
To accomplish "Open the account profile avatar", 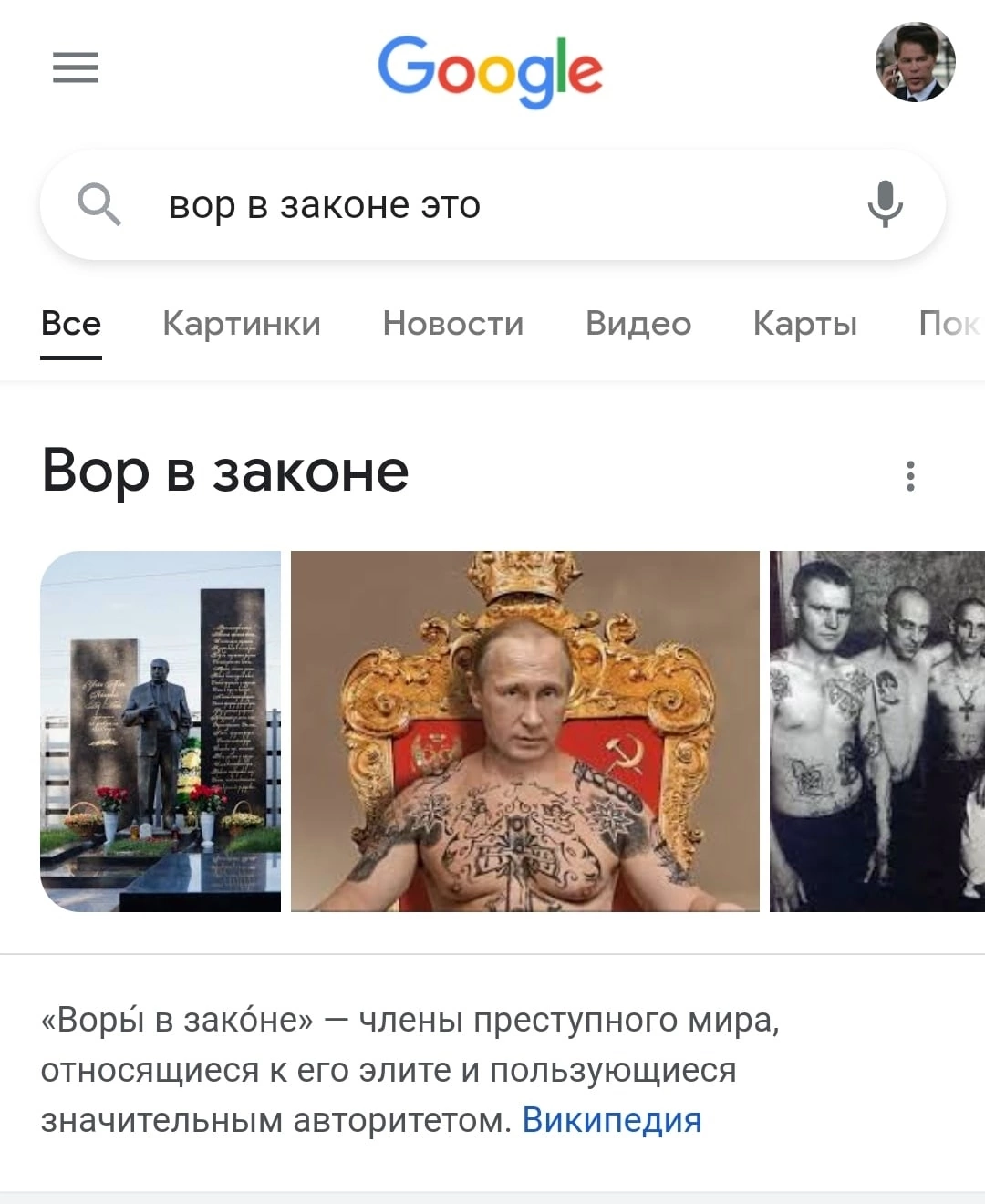I will [x=916, y=62].
